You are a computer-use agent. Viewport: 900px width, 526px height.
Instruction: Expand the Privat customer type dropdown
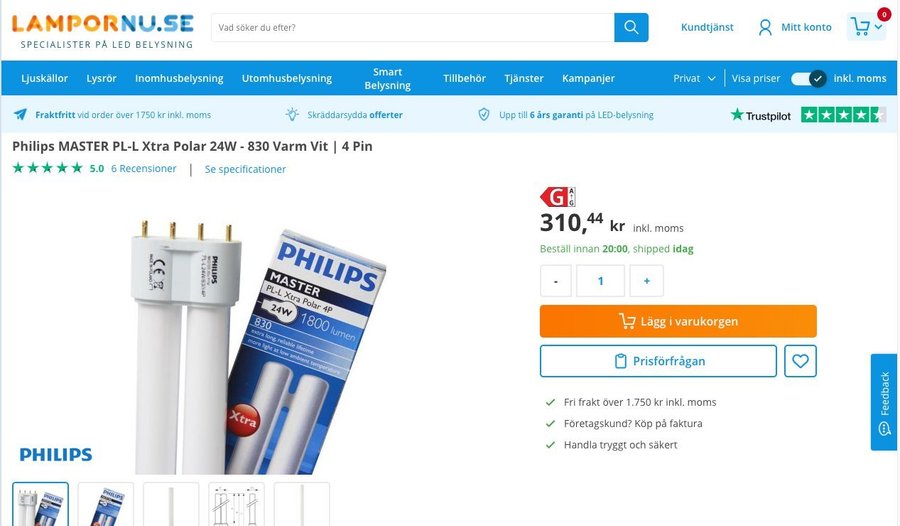(695, 78)
